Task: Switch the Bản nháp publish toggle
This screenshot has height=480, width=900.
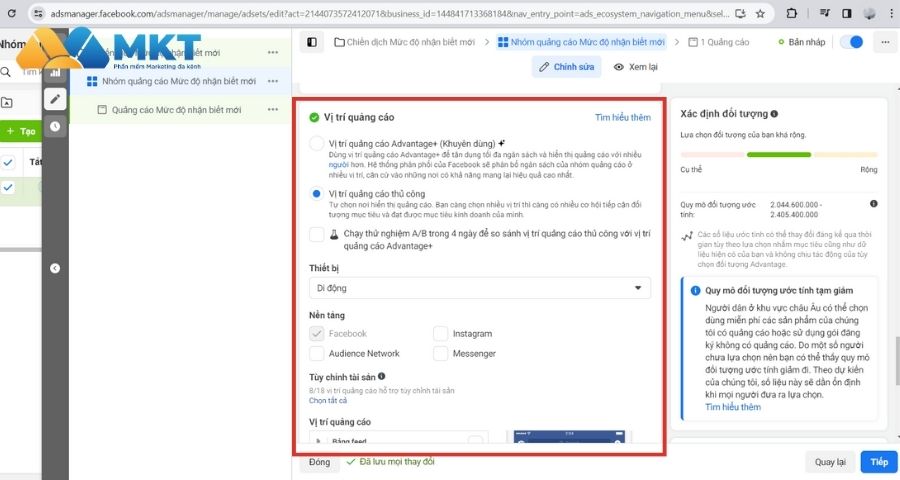Action: (852, 42)
